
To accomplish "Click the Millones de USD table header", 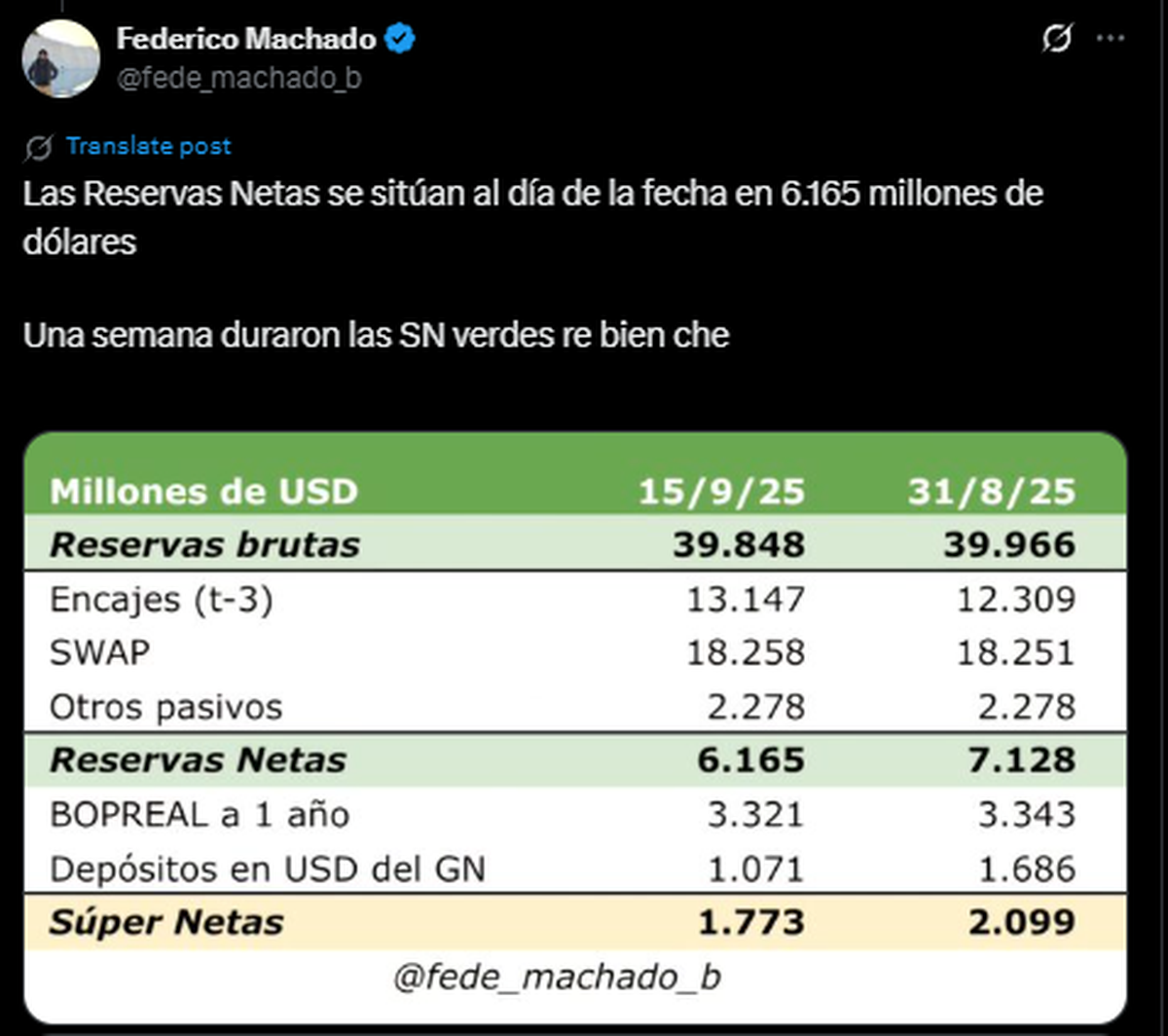I will pyautogui.click(x=203, y=492).
